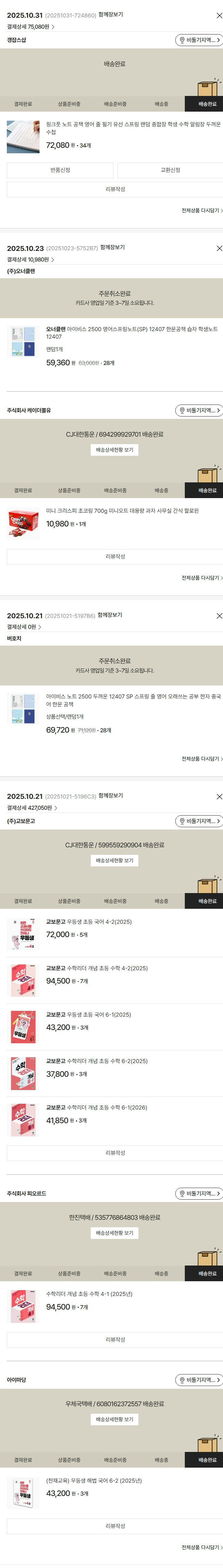This screenshot has width=223, height=1568.
Task: Expand 결제상세 427,050원 payment details
Action: (32, 808)
